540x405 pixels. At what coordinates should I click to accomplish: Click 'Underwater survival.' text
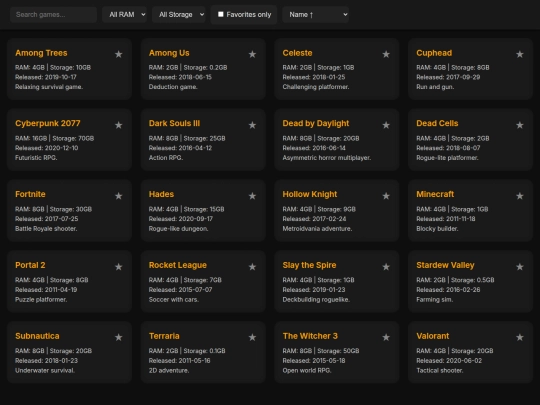click(45, 371)
